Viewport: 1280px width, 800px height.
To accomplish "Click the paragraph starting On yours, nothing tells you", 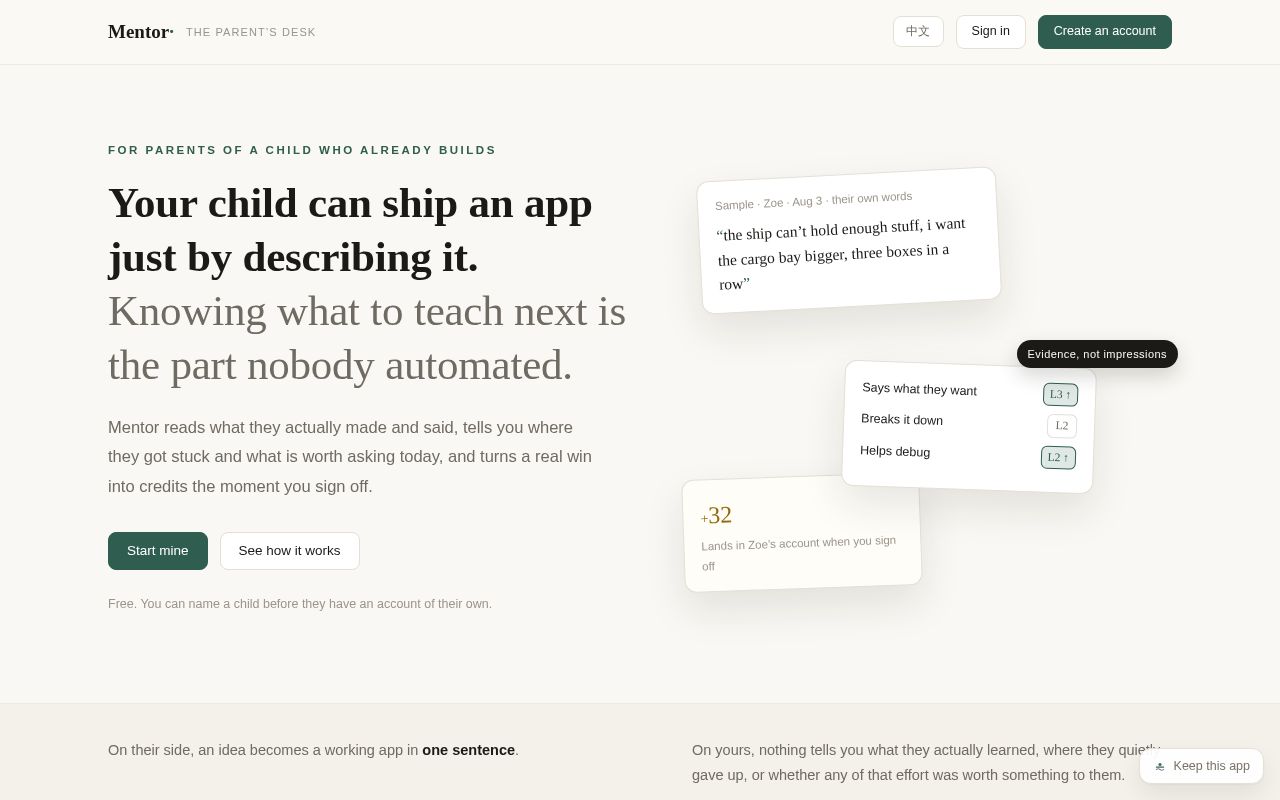I will (926, 762).
